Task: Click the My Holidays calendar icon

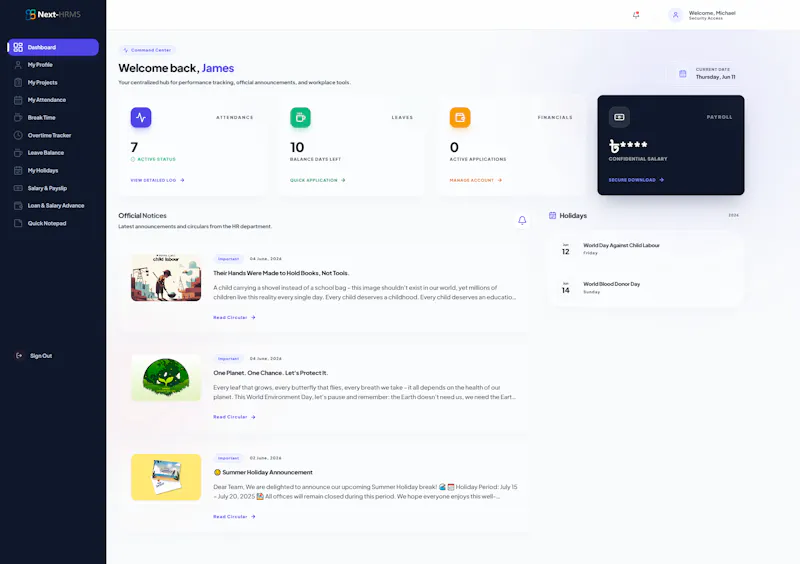Action: tap(18, 170)
